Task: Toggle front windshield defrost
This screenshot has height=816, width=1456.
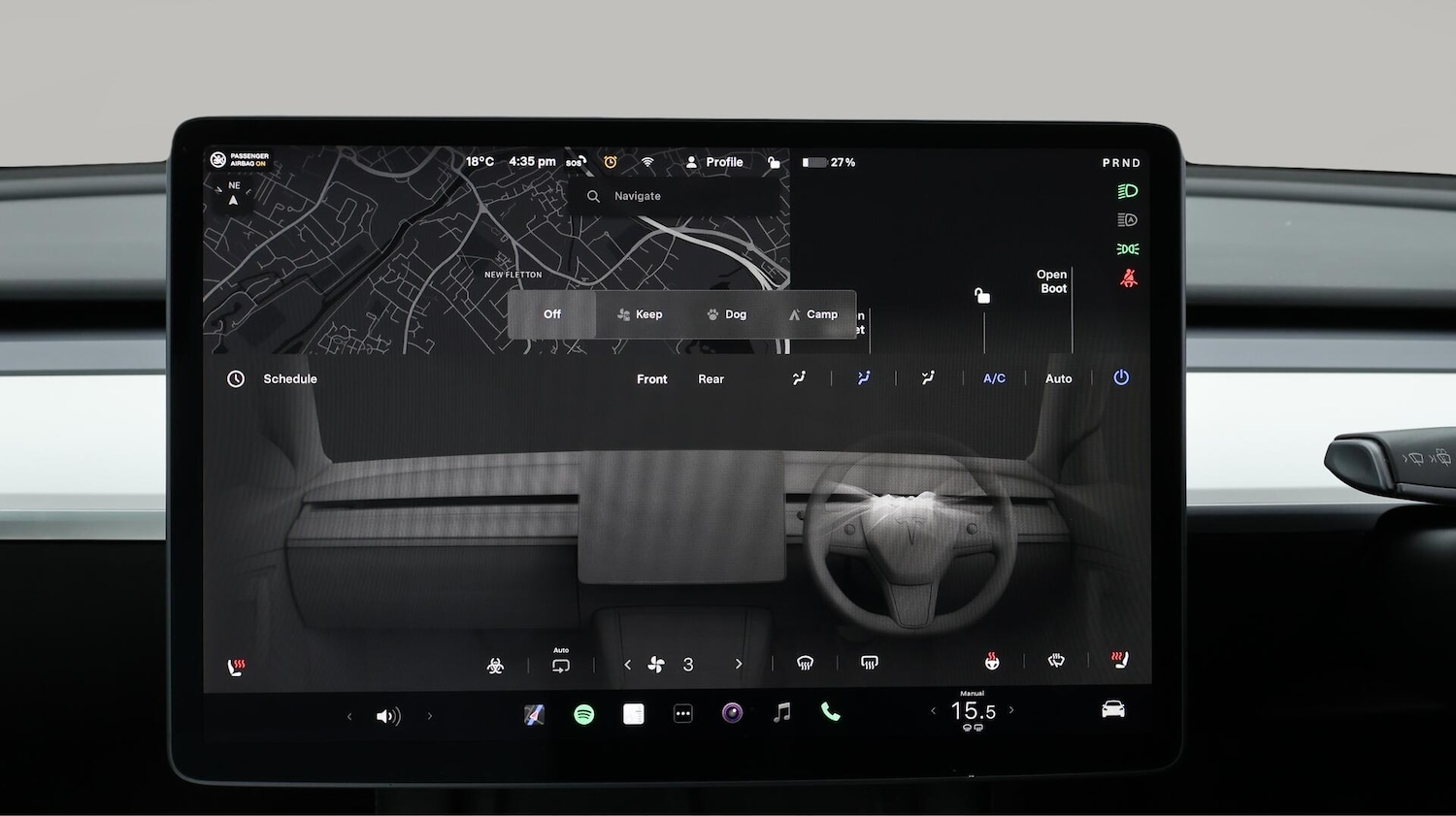Action: click(805, 663)
